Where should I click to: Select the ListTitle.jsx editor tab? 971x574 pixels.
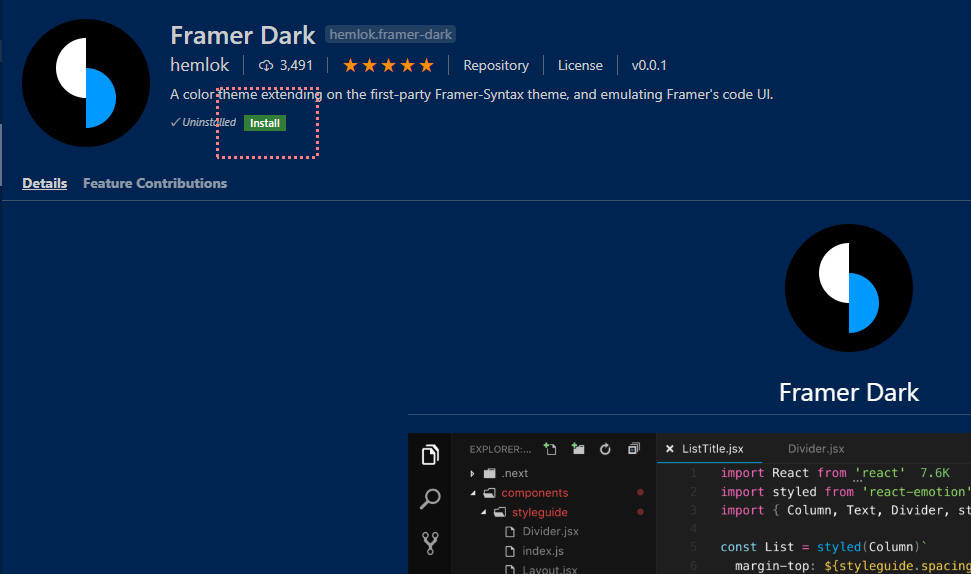point(713,448)
